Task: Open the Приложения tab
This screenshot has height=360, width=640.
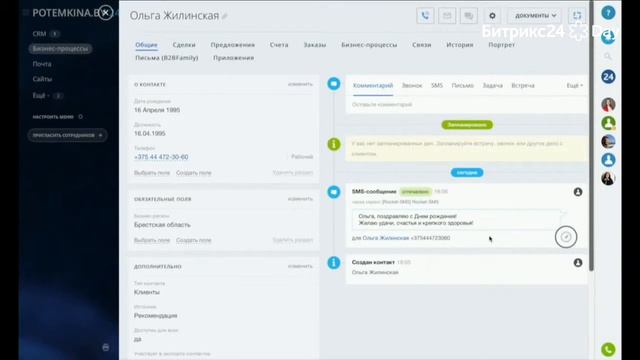Action: (233, 58)
